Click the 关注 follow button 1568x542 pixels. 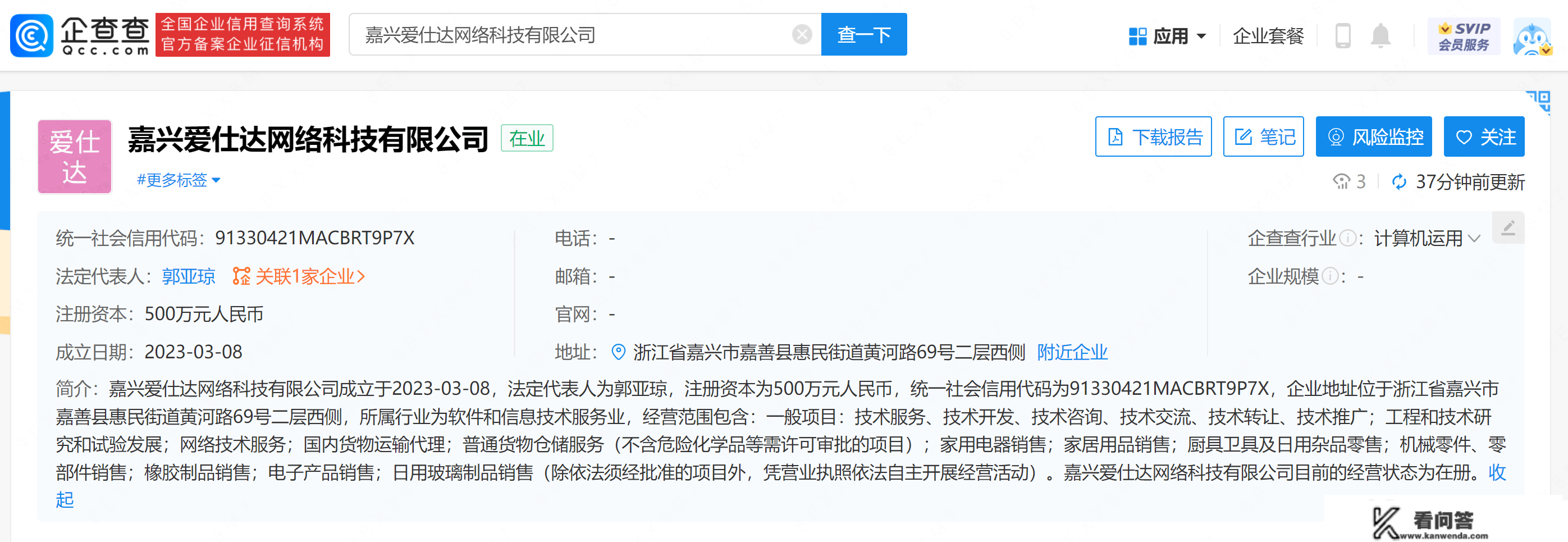click(x=1484, y=137)
